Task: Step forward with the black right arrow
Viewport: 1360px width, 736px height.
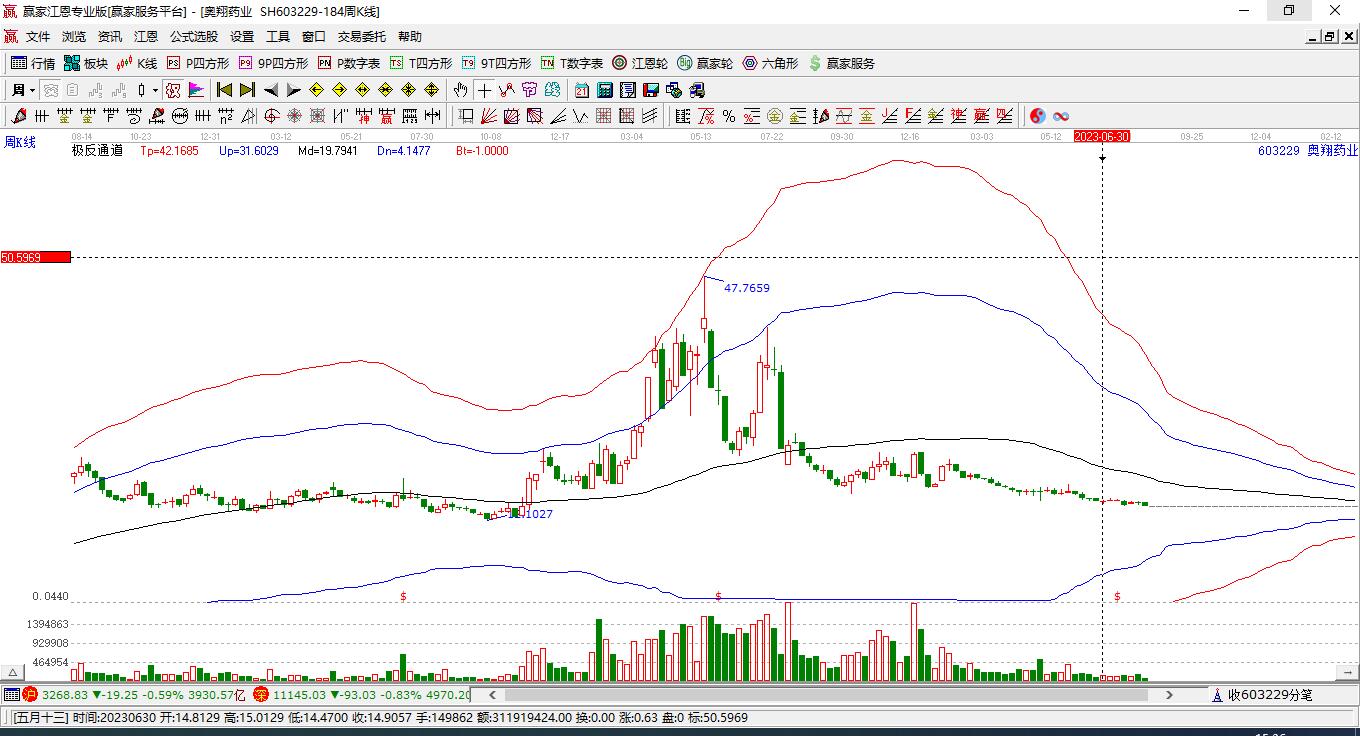Action: [x=293, y=90]
